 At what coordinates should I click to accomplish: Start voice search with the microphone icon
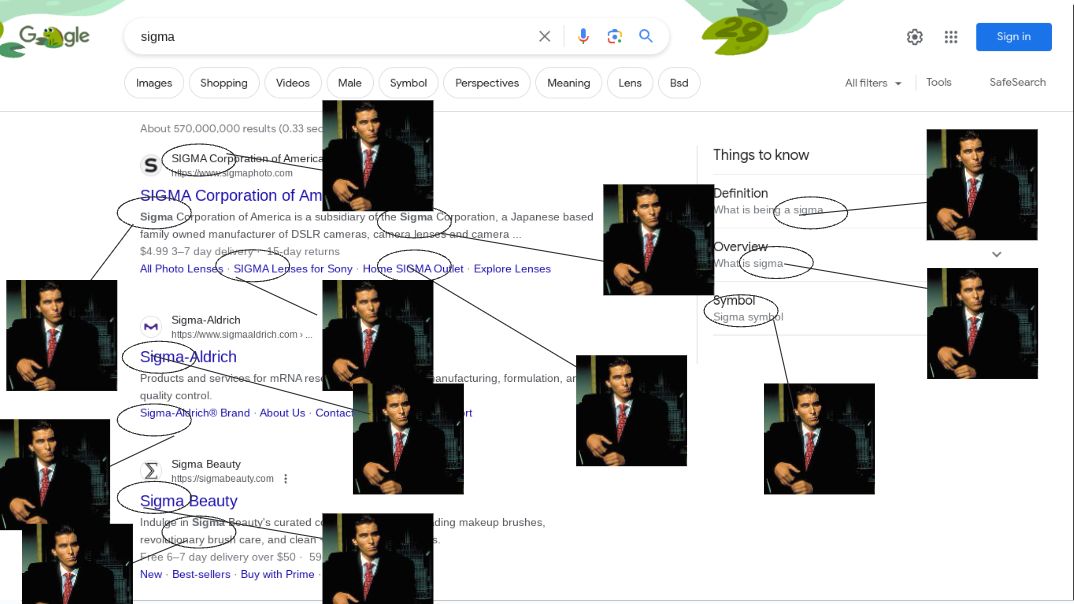(x=583, y=37)
